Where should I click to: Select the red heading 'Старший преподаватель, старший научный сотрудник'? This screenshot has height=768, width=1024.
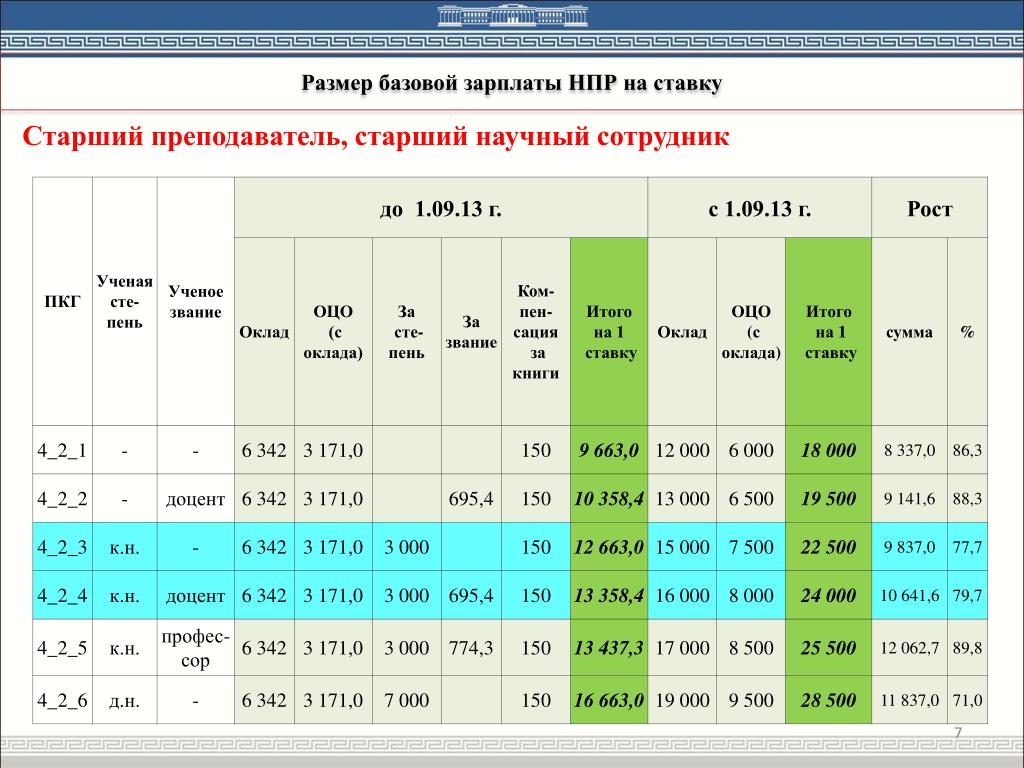tap(376, 136)
